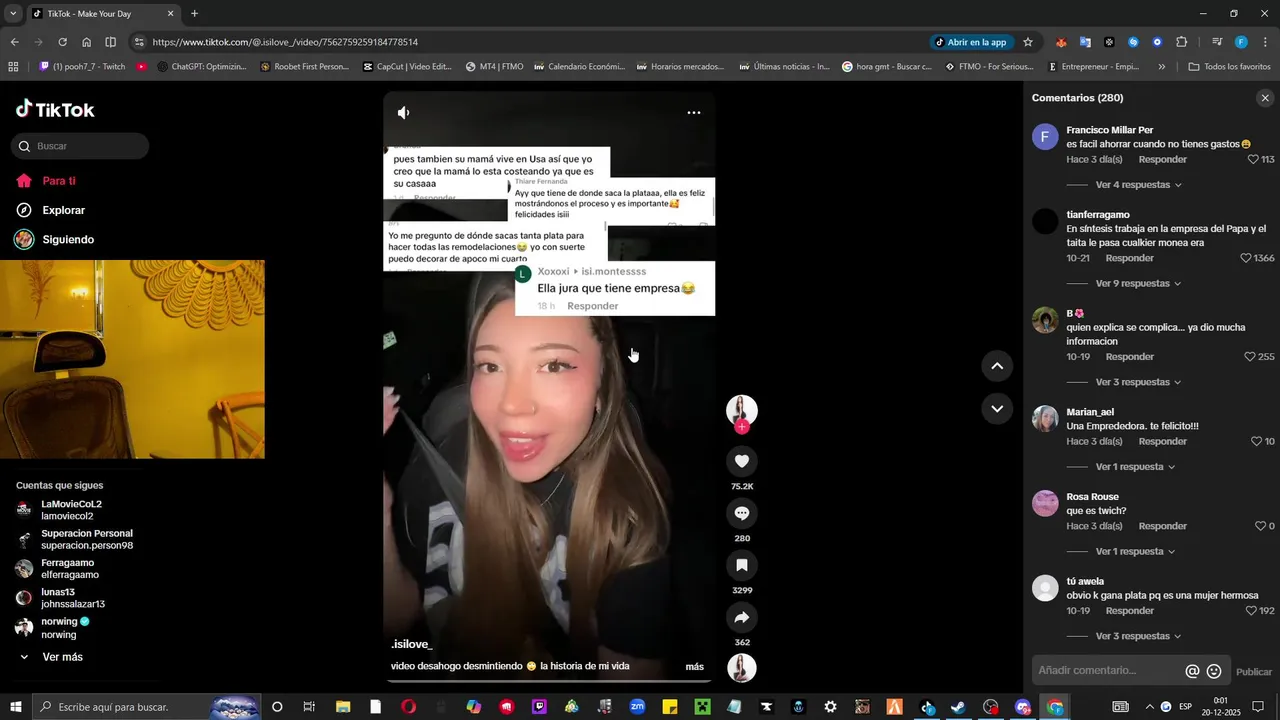Expand 'Ver más' followed accounts list
Image resolution: width=1280 pixels, height=720 pixels.
point(50,657)
